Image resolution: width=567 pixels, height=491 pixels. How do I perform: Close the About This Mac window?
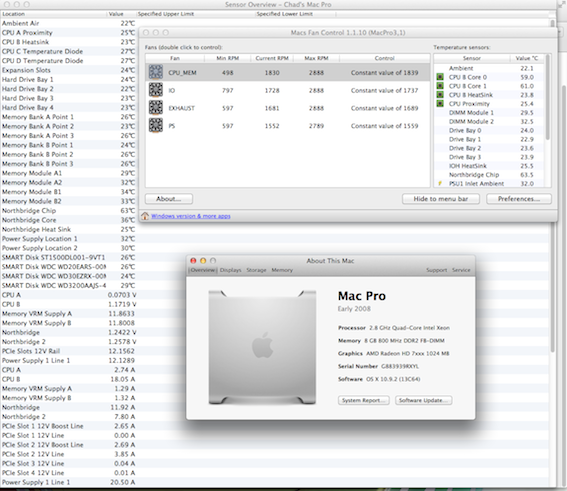(193, 261)
